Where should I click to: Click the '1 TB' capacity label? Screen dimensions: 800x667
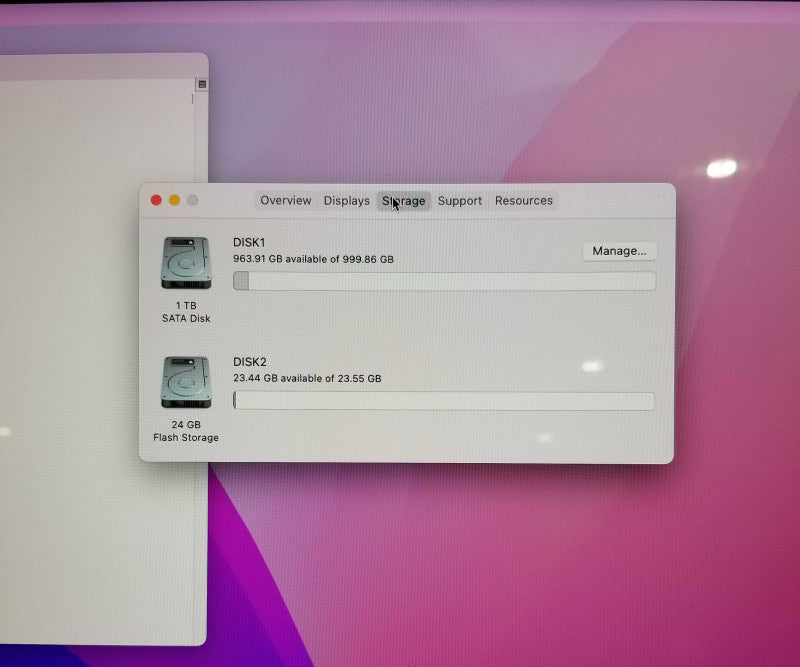coord(186,305)
